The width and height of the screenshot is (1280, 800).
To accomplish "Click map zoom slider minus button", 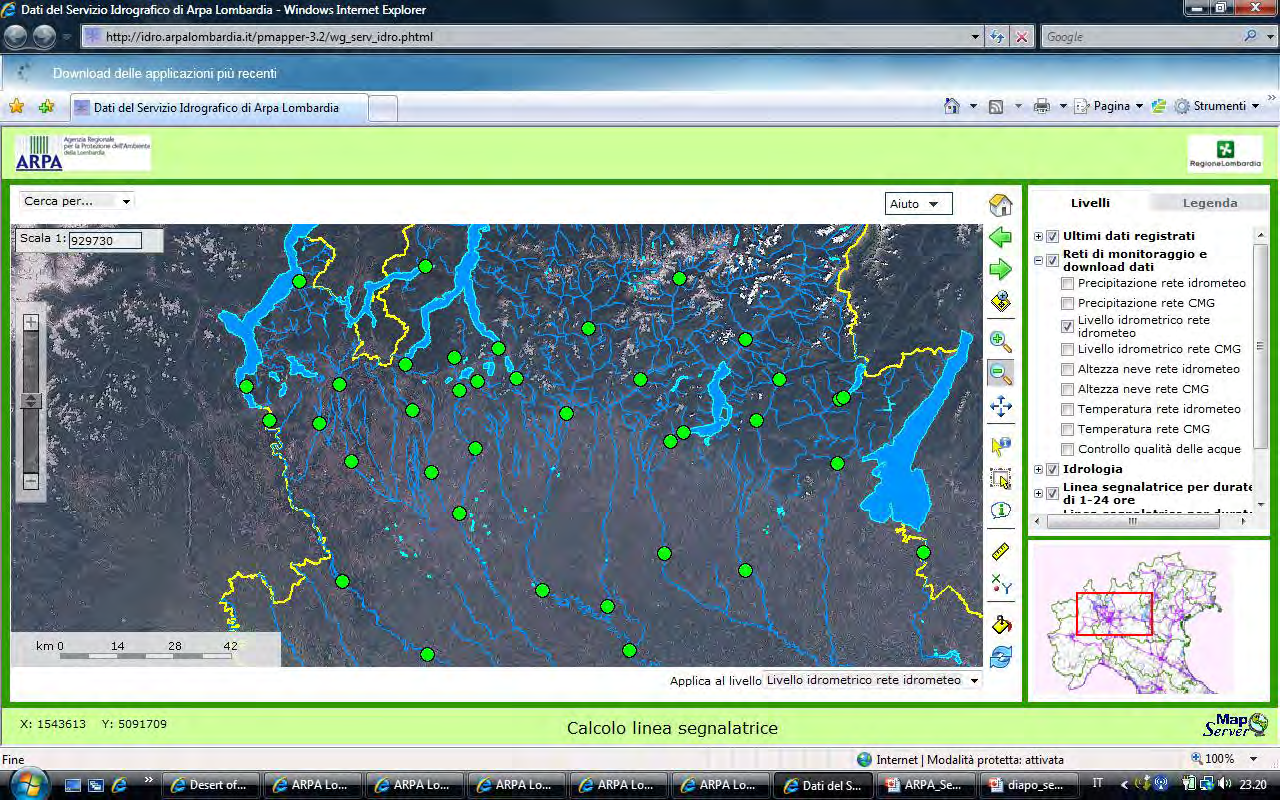I will click(31, 481).
